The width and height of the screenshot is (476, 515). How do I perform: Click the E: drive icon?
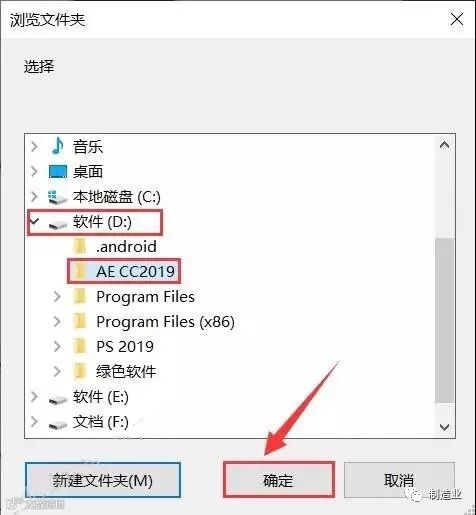[x=58, y=399]
